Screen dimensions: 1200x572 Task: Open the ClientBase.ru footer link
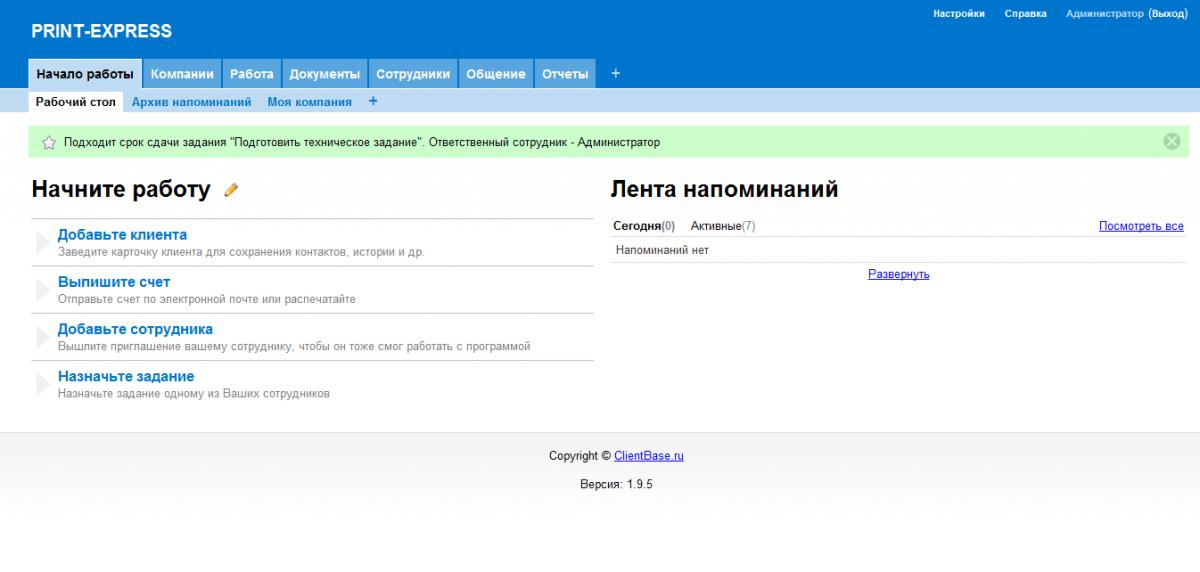point(649,456)
